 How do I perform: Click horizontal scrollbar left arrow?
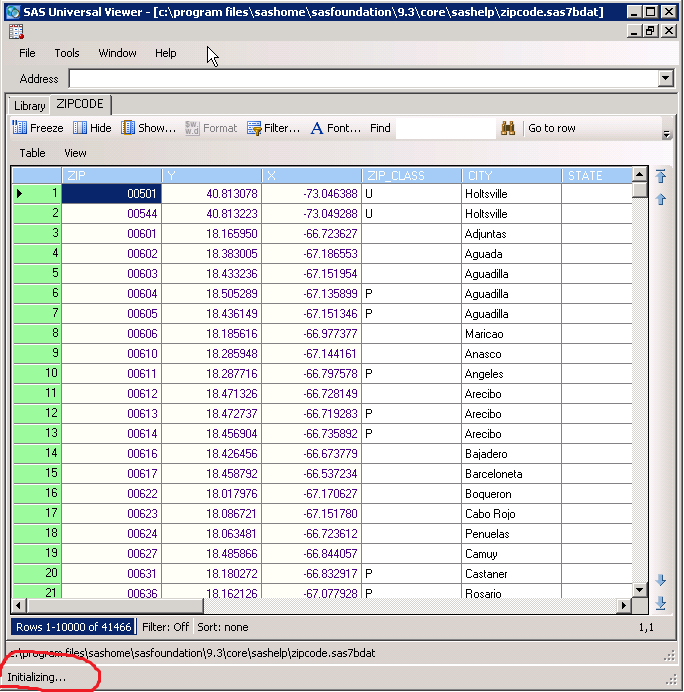(x=19, y=606)
